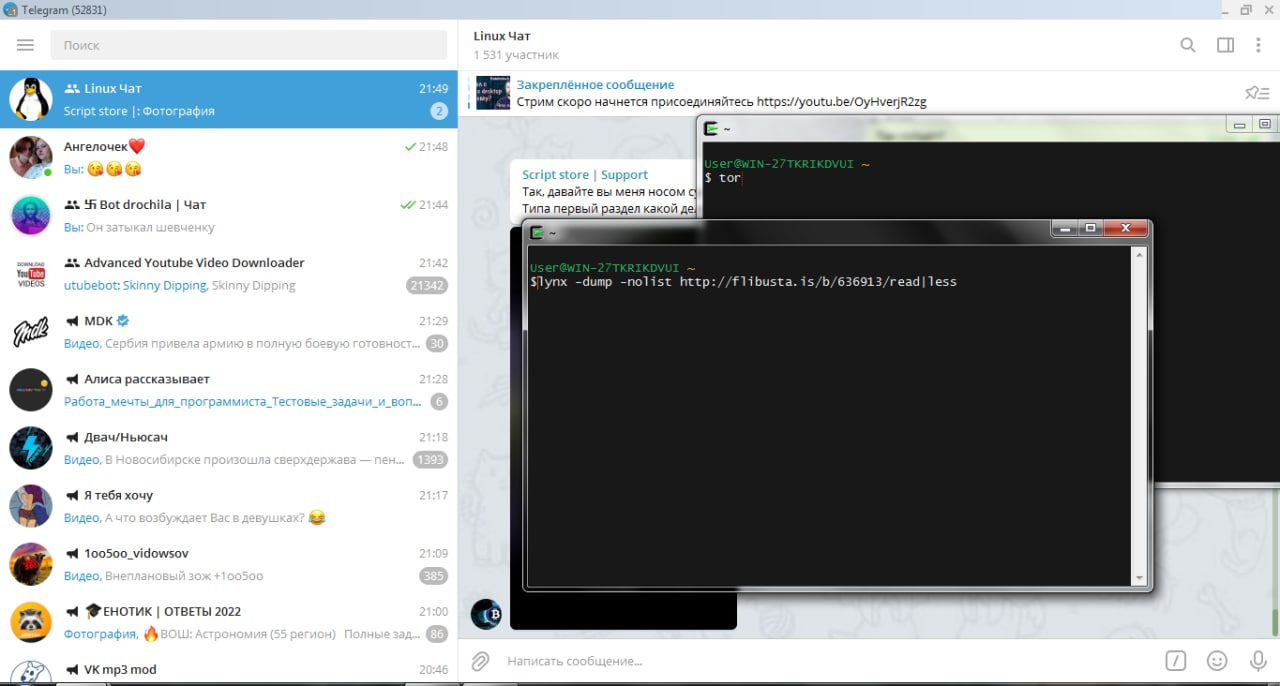Click the unread badge 2 on Linux Чат
The height and width of the screenshot is (686, 1280).
[x=439, y=111]
